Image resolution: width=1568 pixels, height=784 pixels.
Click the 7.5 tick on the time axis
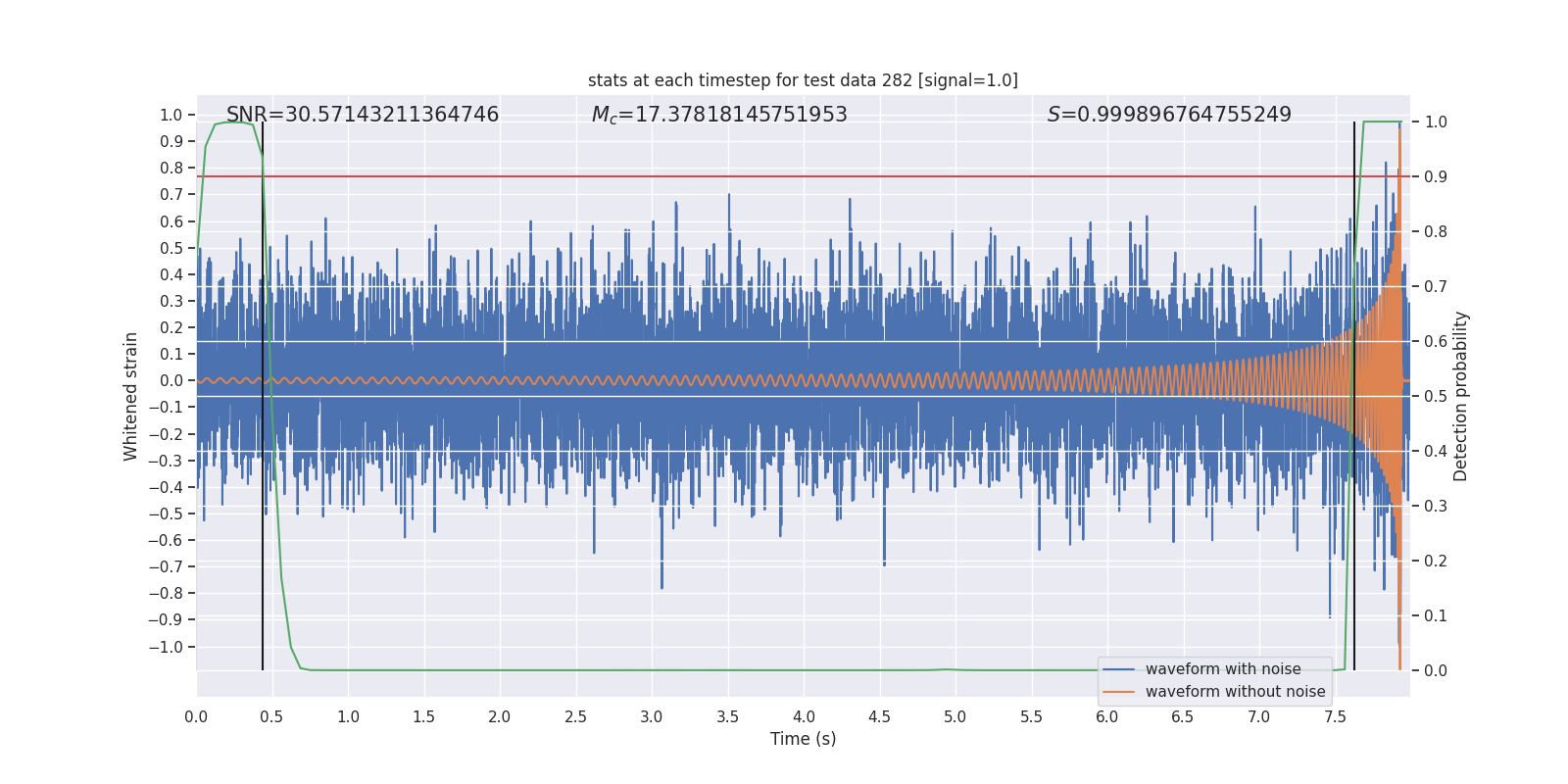pos(1335,716)
